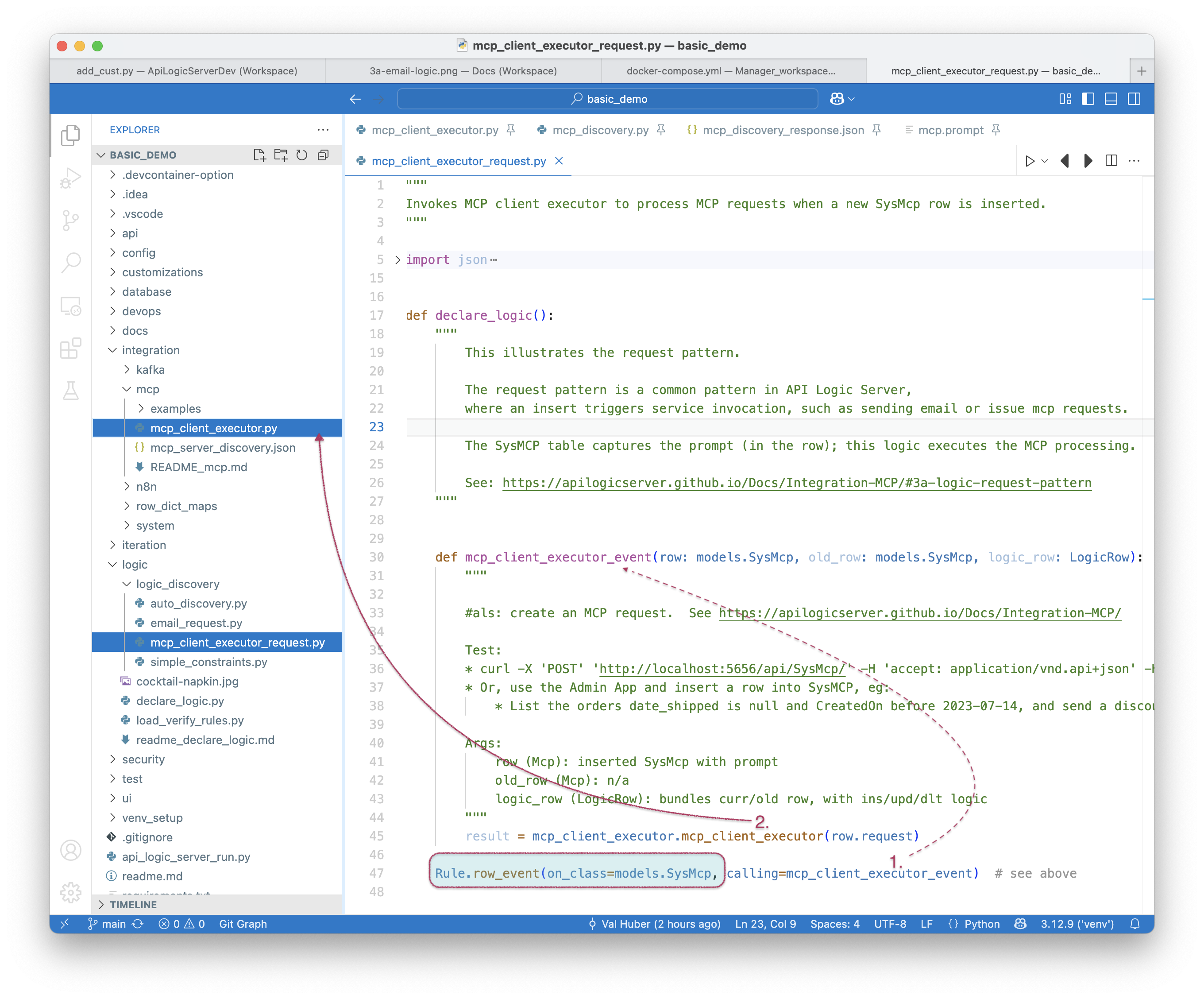
Task: Open run options dropdown arrow
Action: point(1045,161)
